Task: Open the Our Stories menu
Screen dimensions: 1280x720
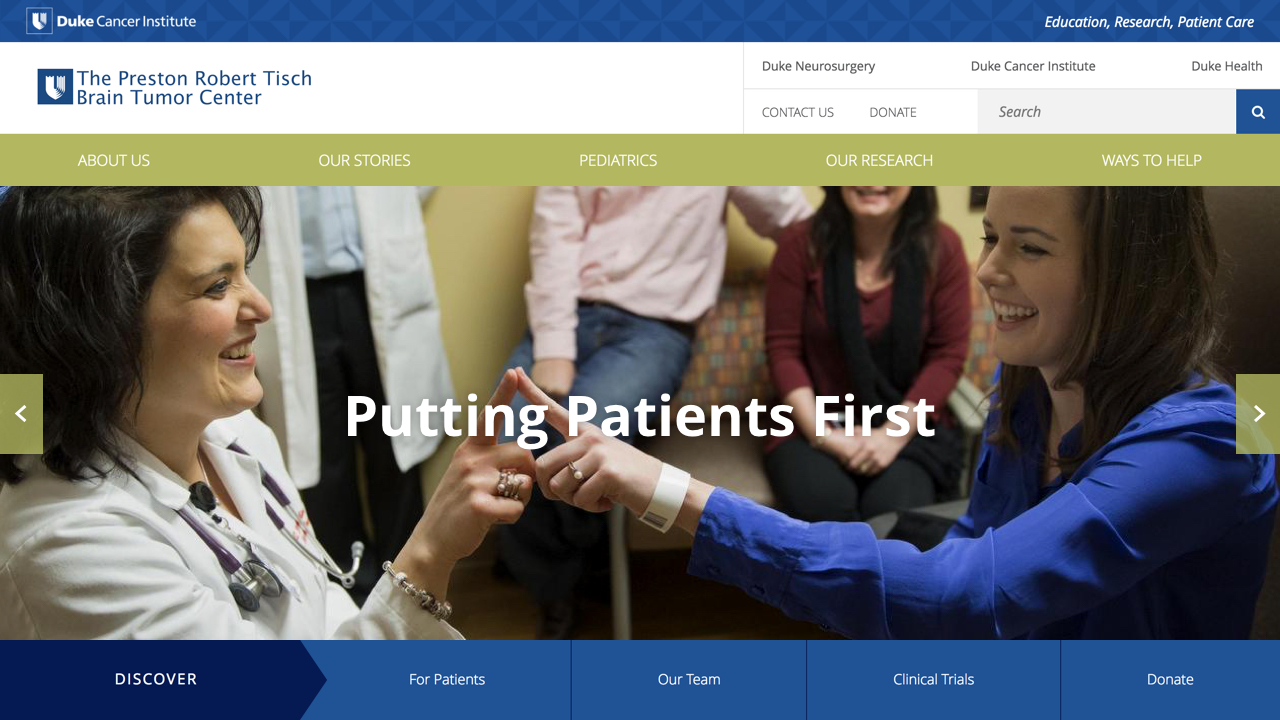Action: (x=364, y=160)
